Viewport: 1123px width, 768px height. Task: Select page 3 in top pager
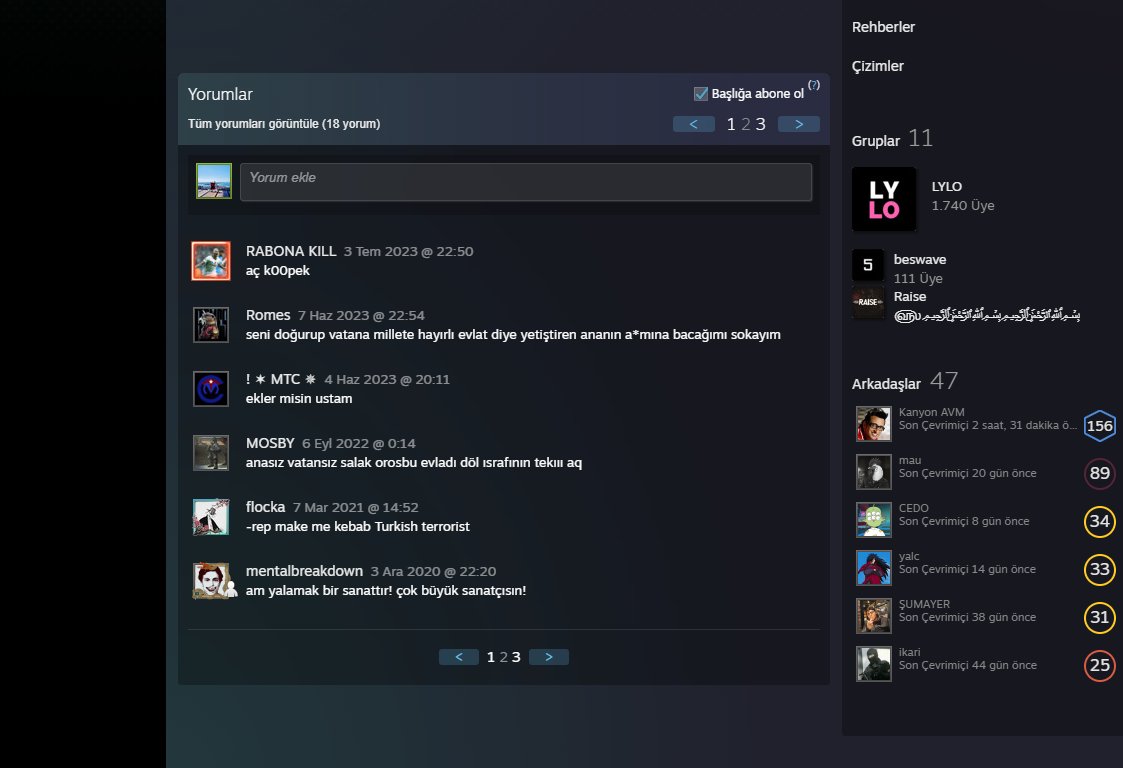click(761, 125)
